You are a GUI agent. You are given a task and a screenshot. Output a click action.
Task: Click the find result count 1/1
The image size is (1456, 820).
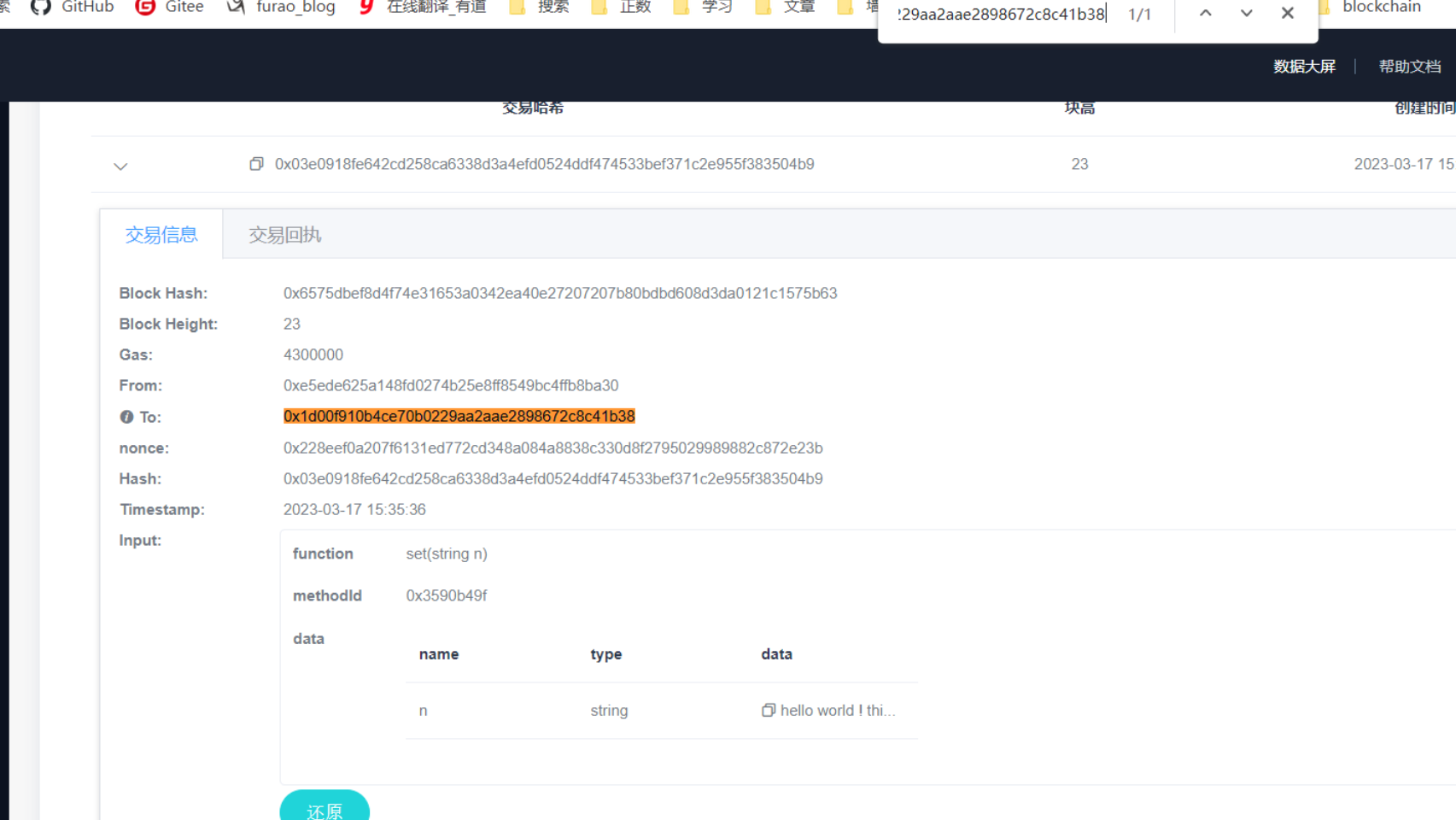[1139, 15]
